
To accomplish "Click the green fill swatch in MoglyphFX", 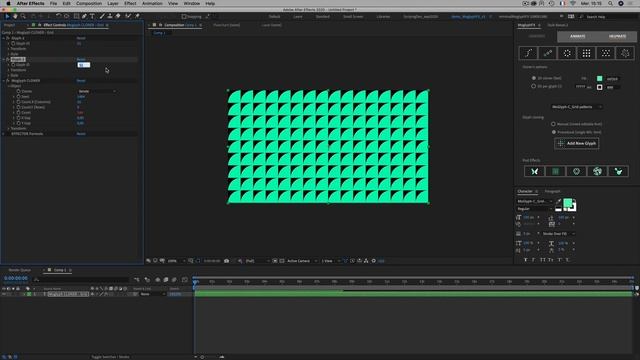I will [599, 78].
